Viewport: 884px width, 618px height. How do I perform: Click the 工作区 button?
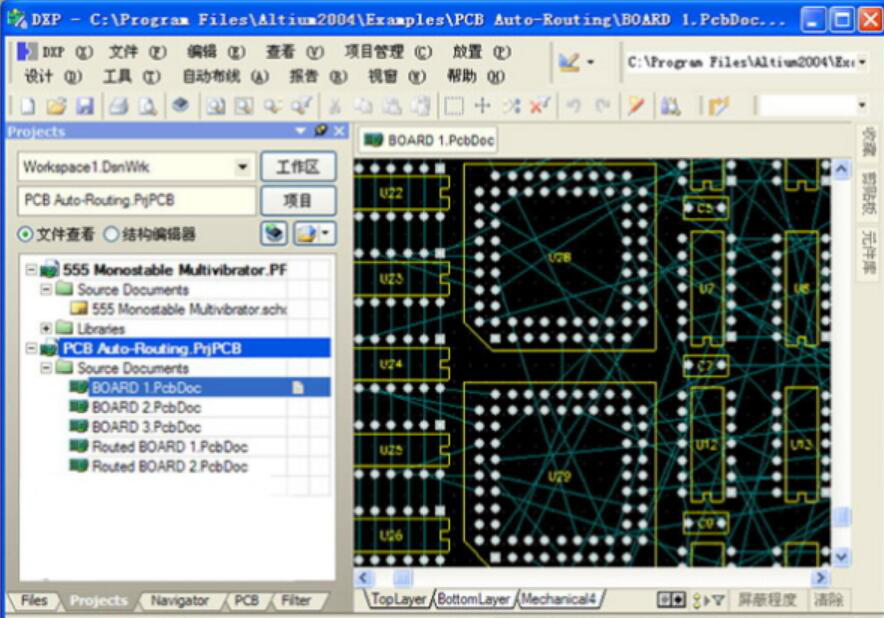[x=298, y=167]
